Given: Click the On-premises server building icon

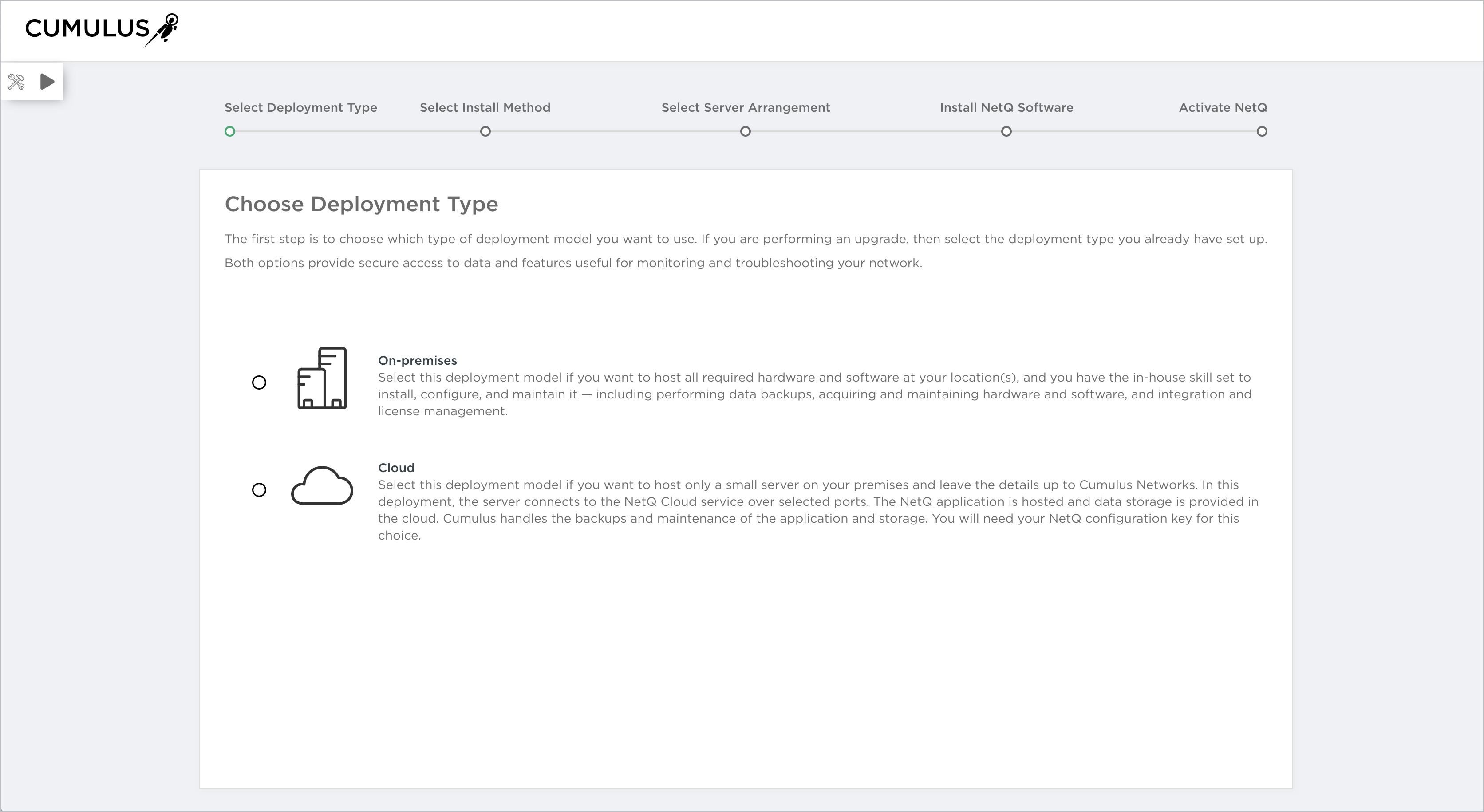Looking at the screenshot, I should [322, 378].
